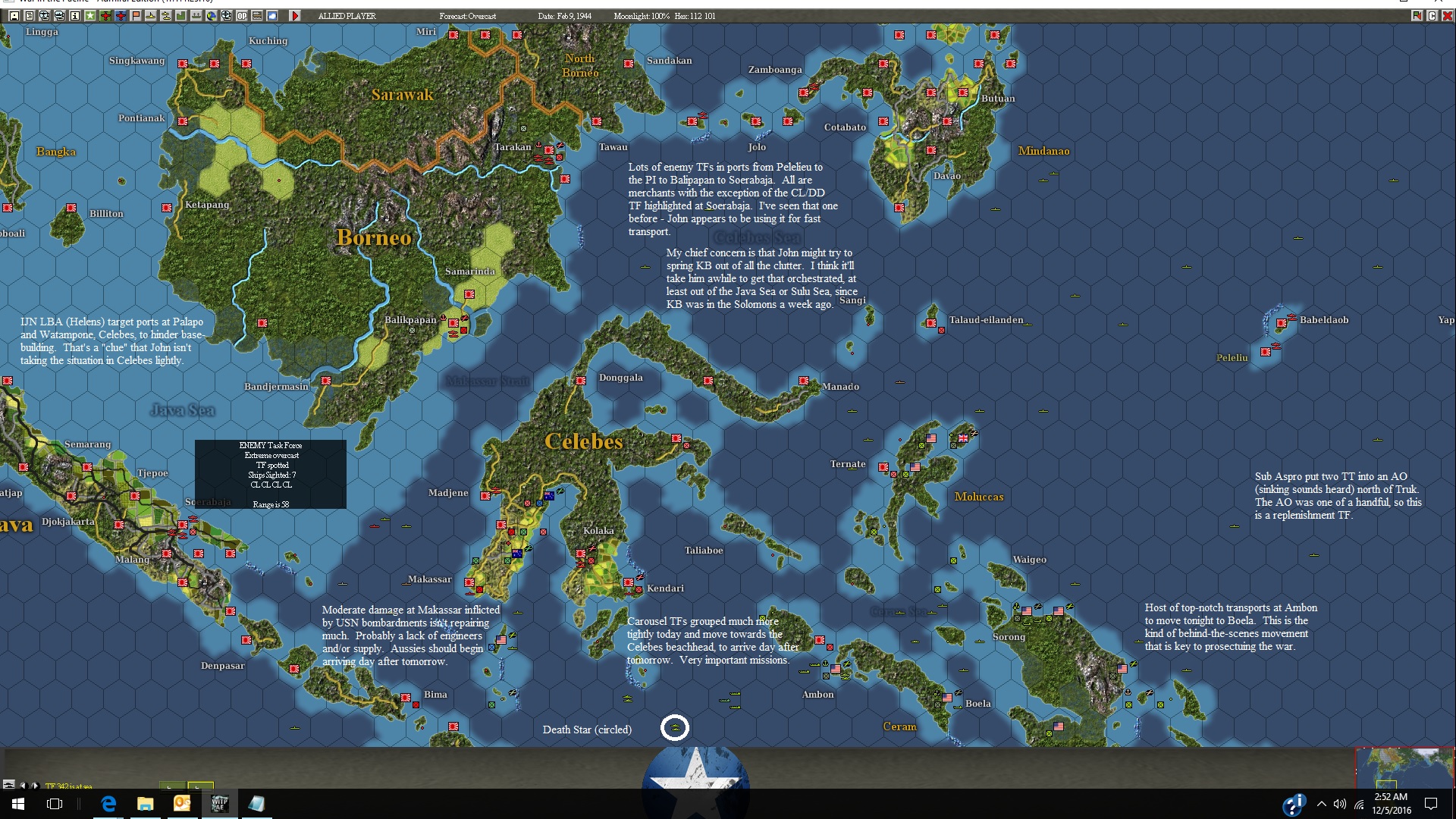Screen dimensions: 1456x819
Task: Open the weather cloud toolbar icon
Action: (272, 16)
